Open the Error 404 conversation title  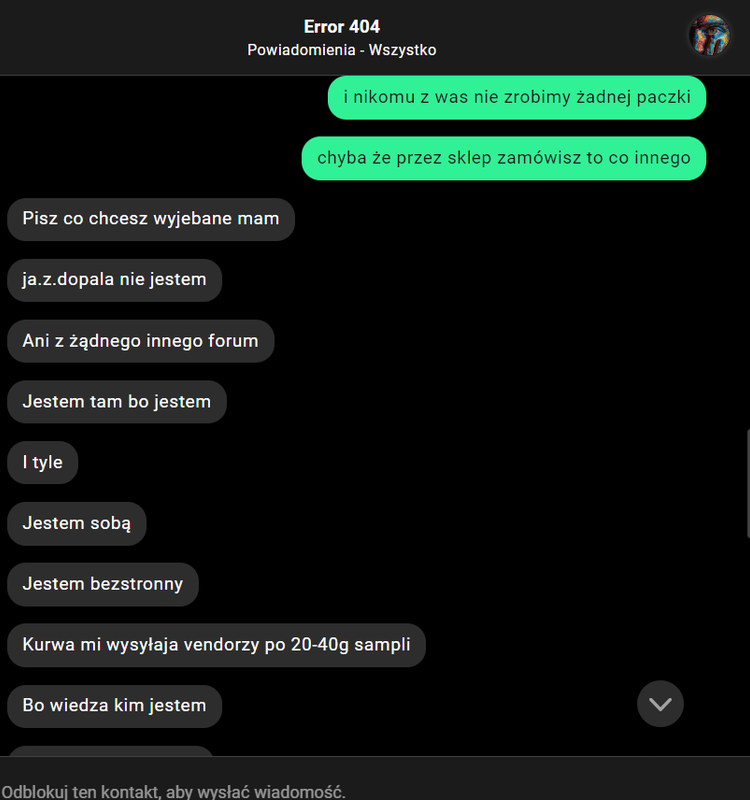click(342, 27)
